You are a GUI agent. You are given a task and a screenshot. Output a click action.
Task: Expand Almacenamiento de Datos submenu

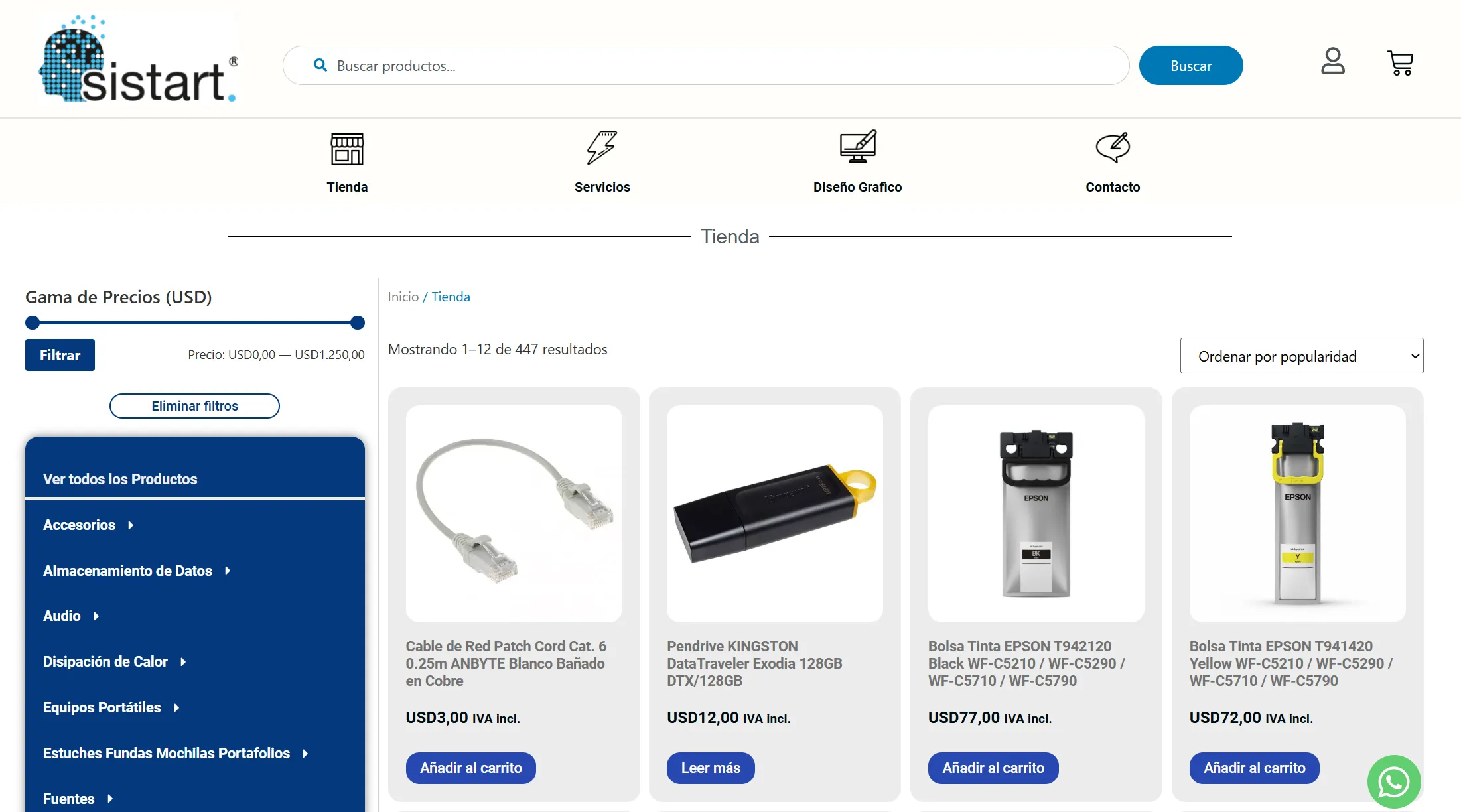tap(228, 571)
